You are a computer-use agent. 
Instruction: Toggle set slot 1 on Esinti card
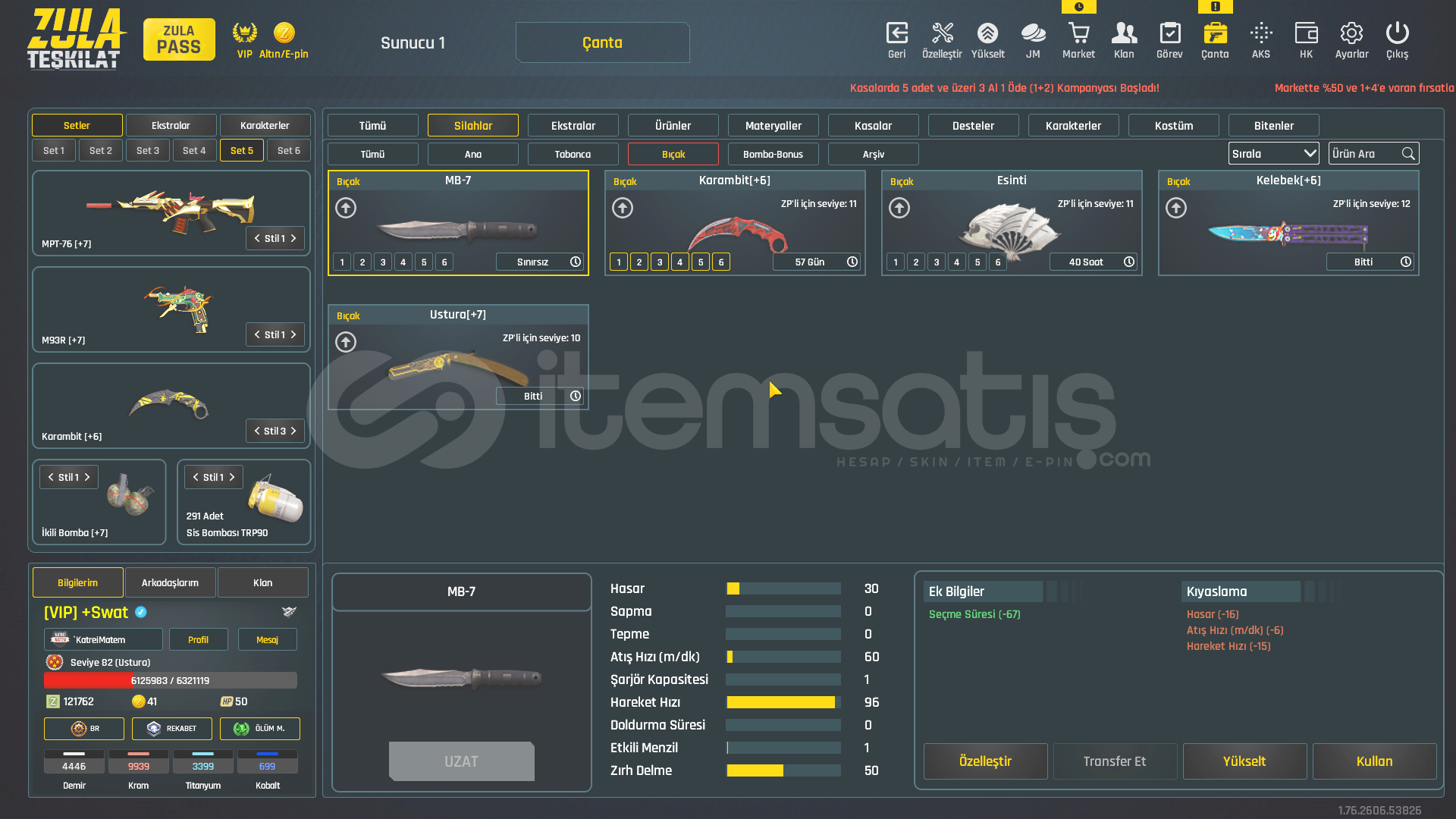896,262
